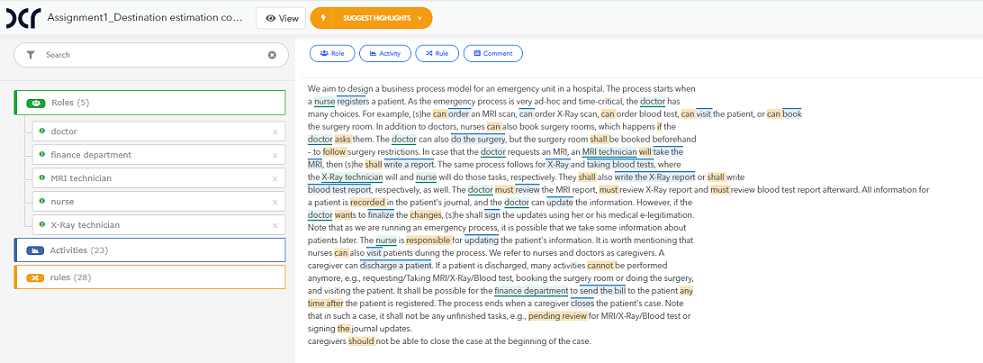
Task: Click the orange rules shuffle icon
Action: tap(35, 277)
